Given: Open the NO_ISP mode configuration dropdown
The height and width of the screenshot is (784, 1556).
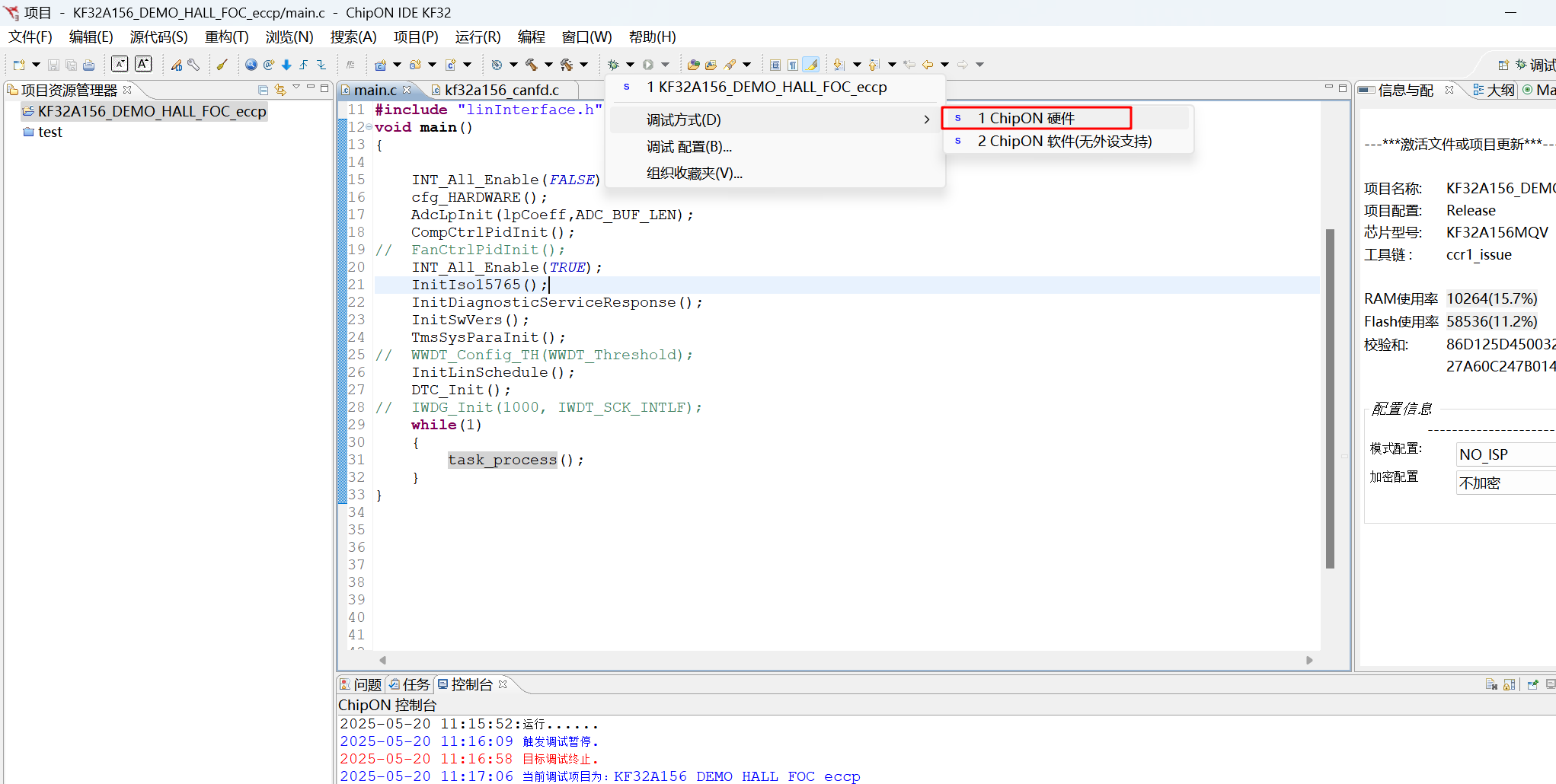Looking at the screenshot, I should click(1505, 454).
